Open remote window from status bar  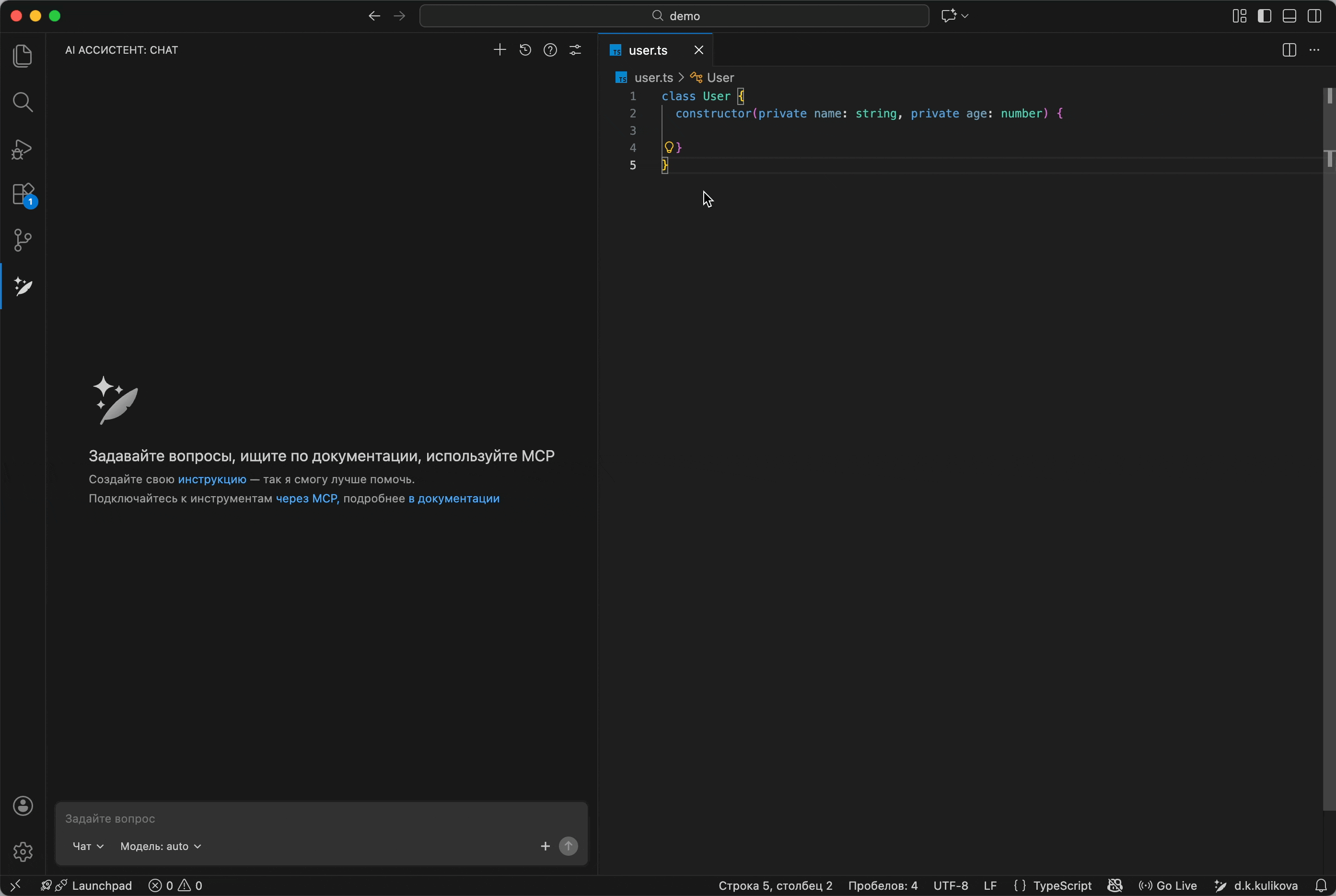[x=15, y=886]
